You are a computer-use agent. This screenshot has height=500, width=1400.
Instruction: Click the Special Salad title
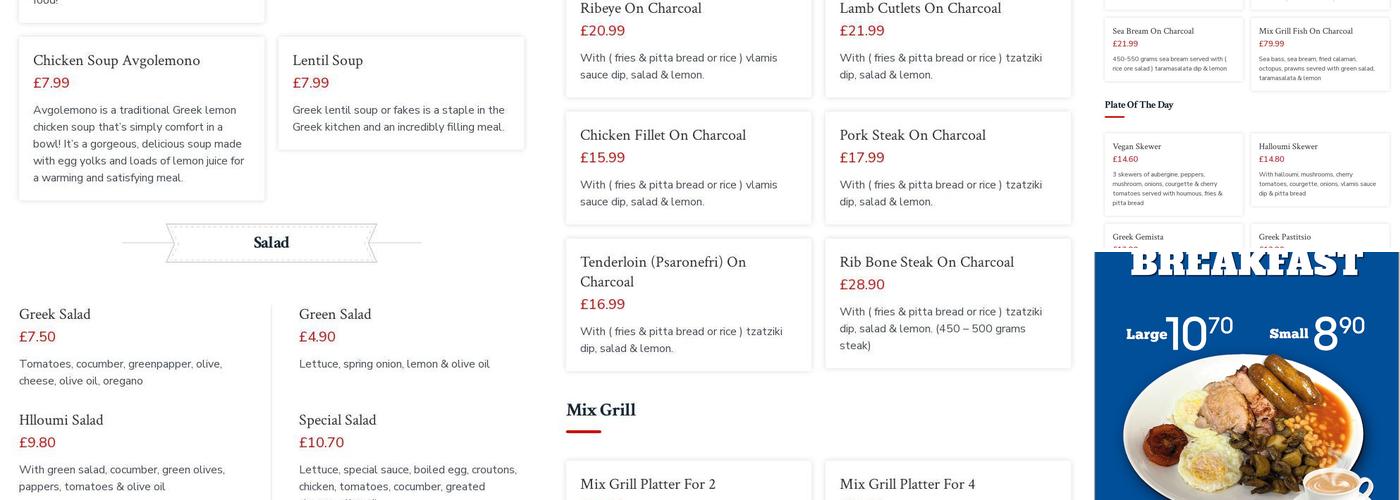pos(337,421)
